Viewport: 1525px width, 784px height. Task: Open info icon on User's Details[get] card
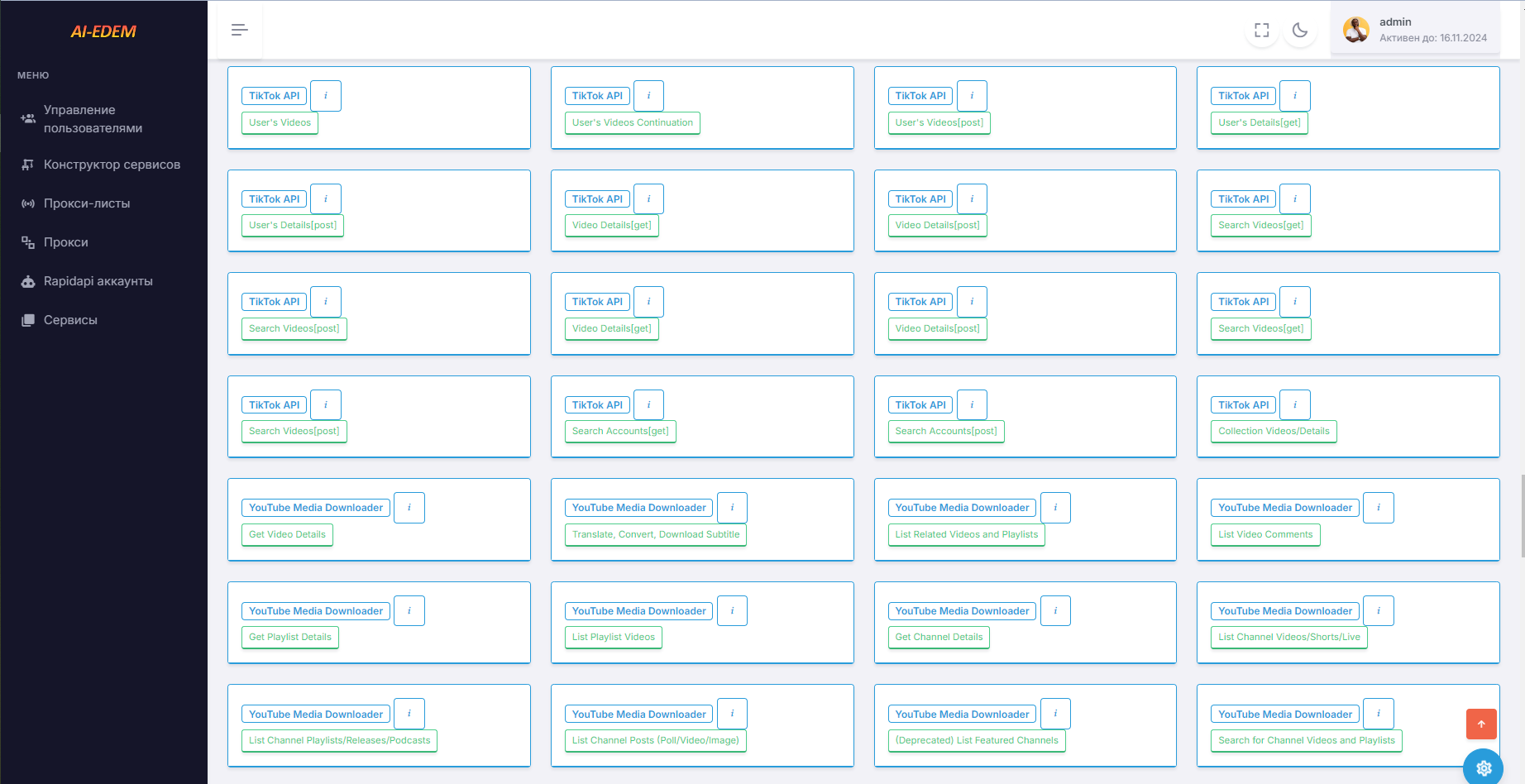[x=1295, y=96]
